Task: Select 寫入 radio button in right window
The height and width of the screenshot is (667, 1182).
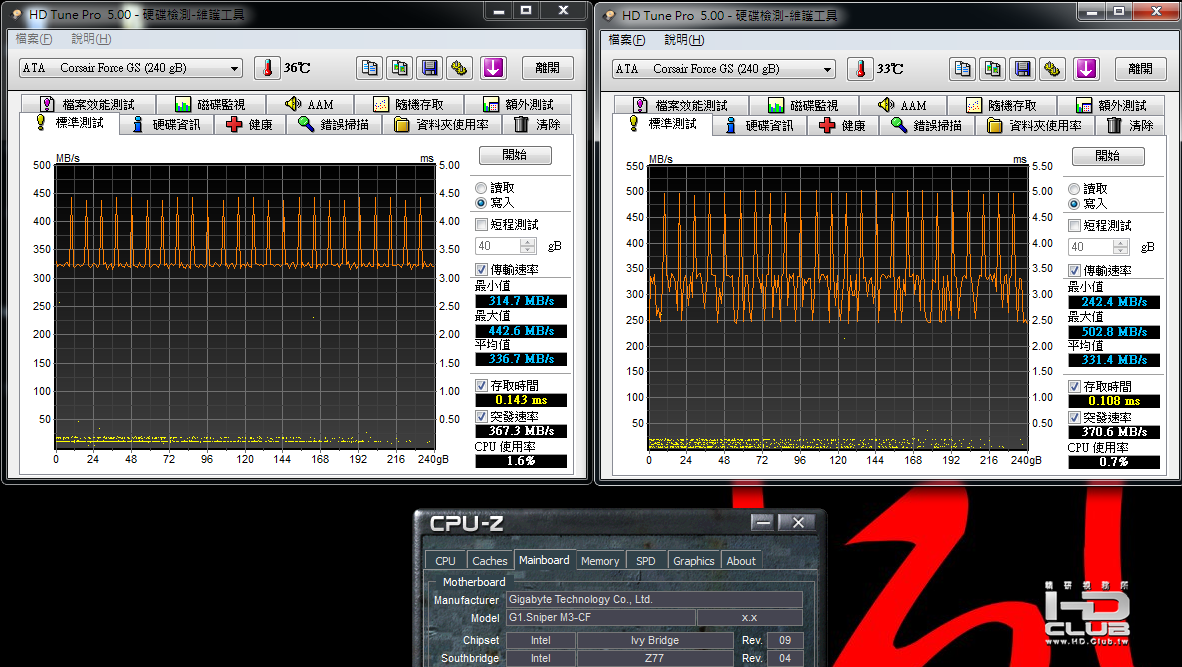Action: point(1074,203)
